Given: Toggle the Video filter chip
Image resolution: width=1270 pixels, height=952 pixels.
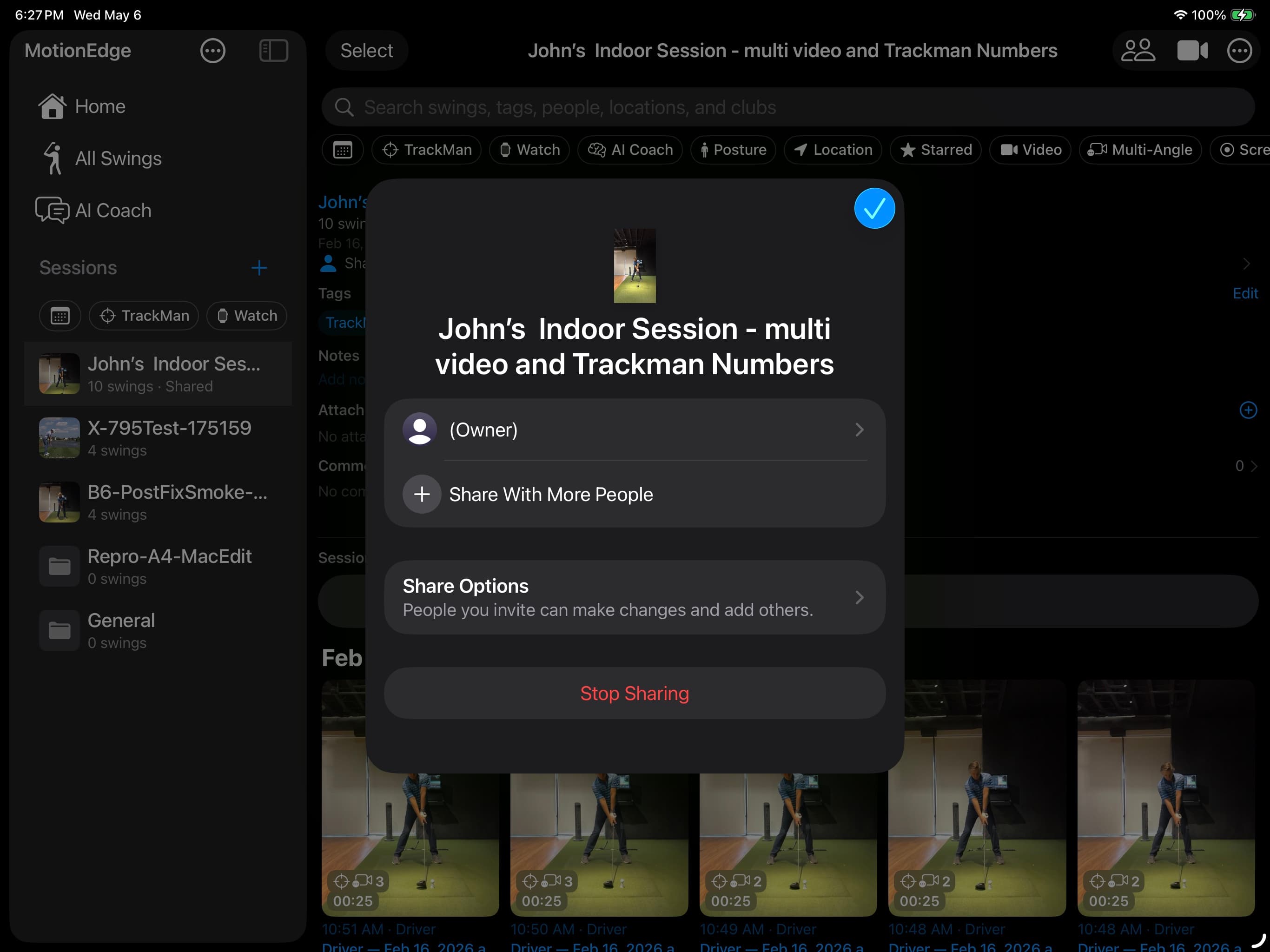Looking at the screenshot, I should coord(1030,151).
